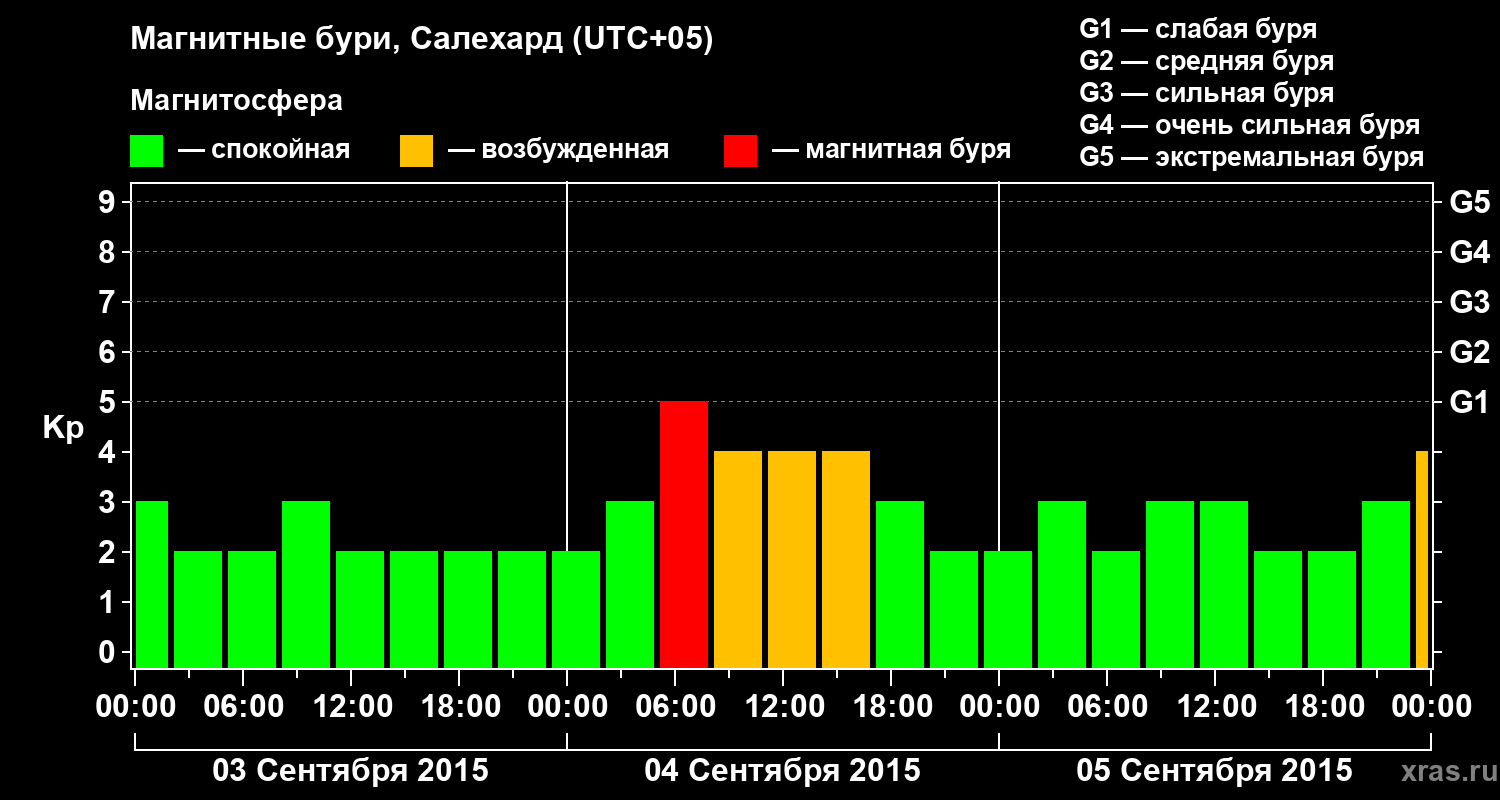
Task: Click the '12:00' tick label above 04 Сентября
Action: [783, 706]
